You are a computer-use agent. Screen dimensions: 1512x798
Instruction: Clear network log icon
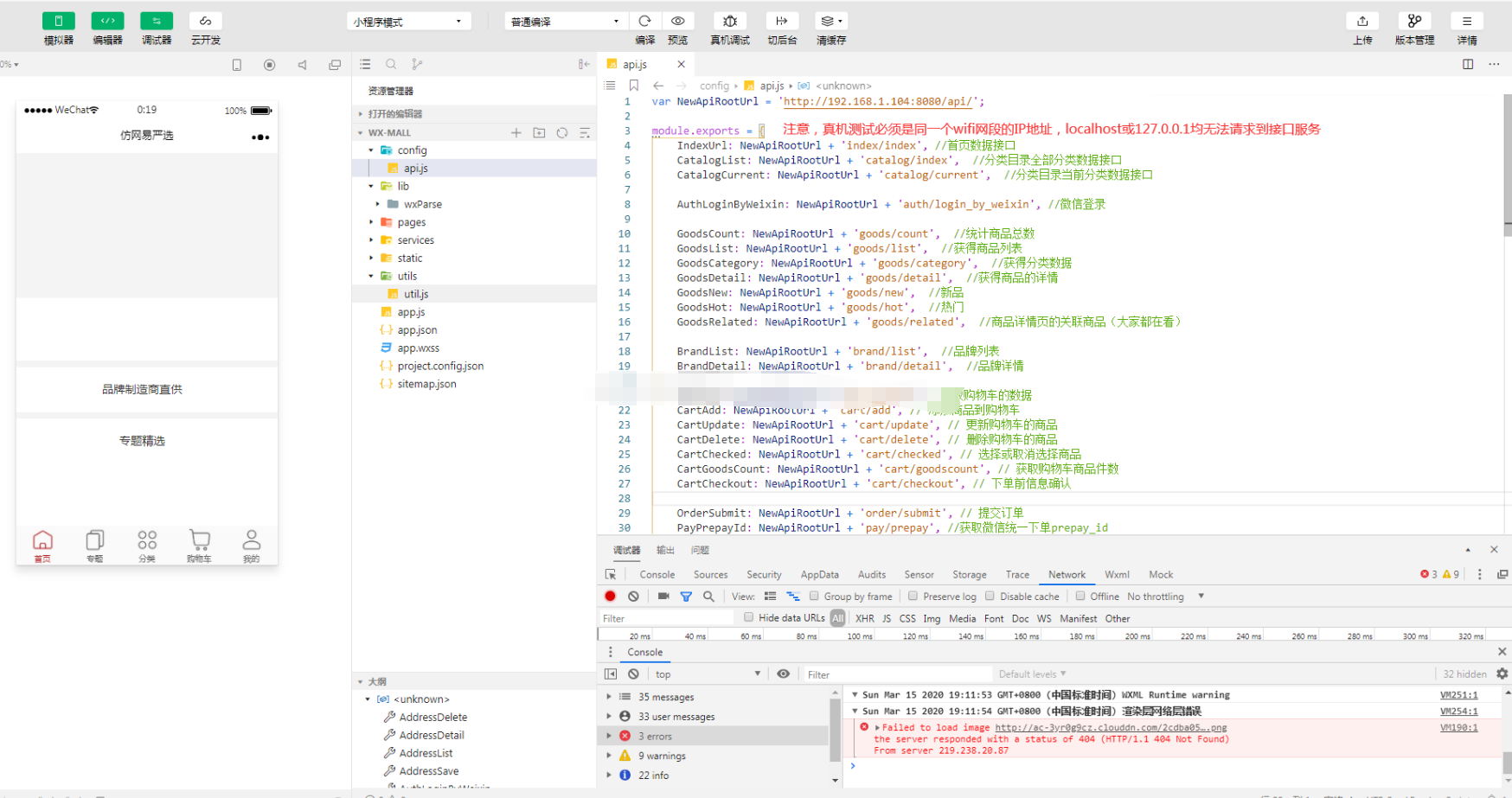point(633,597)
